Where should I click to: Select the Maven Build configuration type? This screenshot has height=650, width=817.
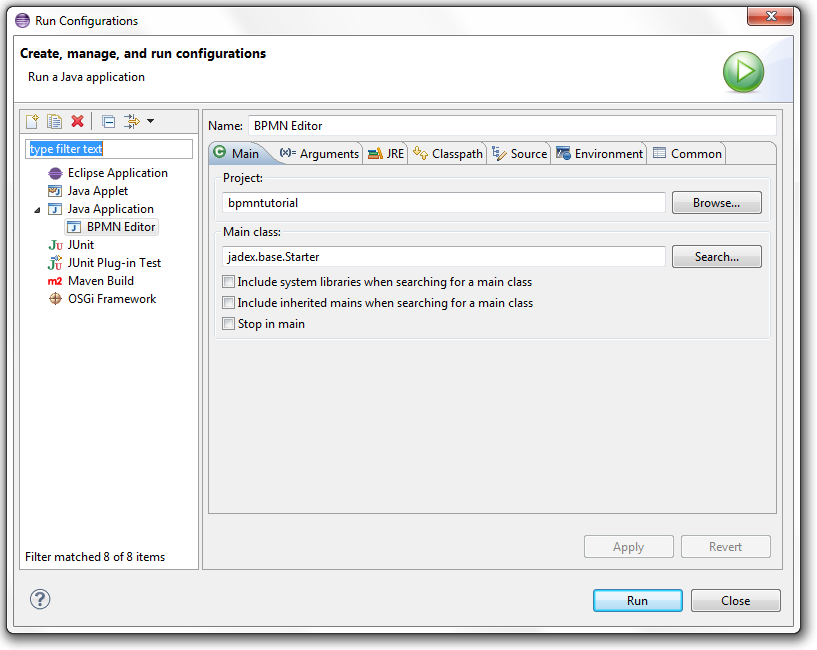point(100,281)
